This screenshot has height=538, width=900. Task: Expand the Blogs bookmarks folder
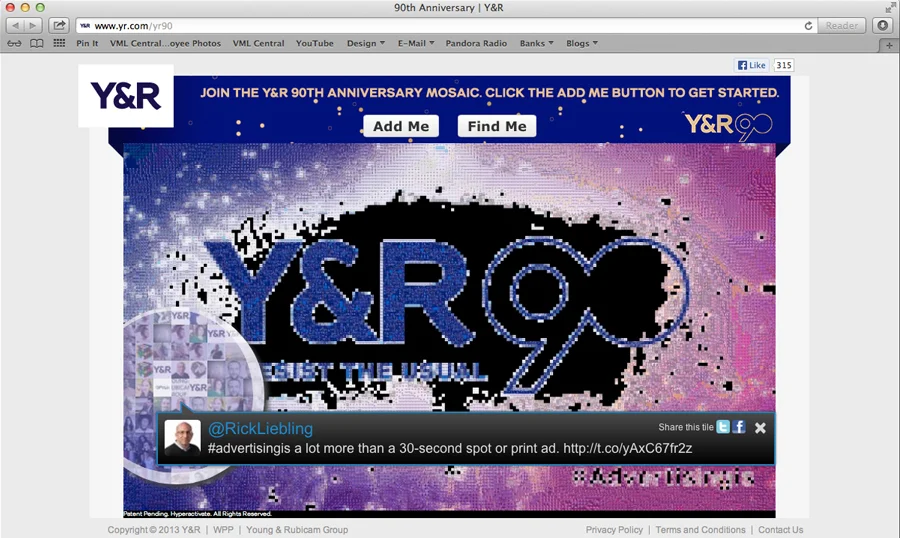coord(581,43)
